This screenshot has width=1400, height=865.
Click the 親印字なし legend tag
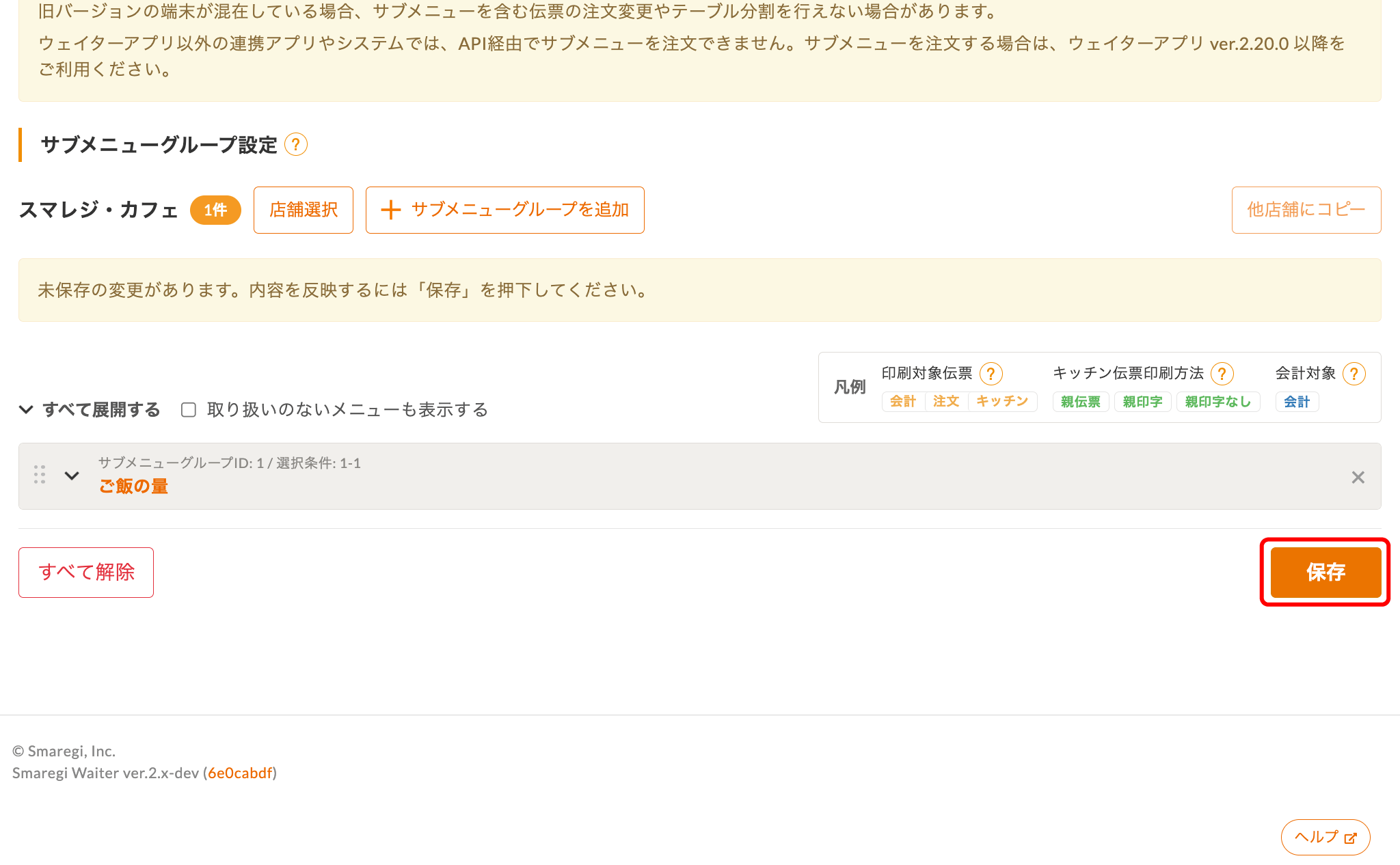[1218, 402]
